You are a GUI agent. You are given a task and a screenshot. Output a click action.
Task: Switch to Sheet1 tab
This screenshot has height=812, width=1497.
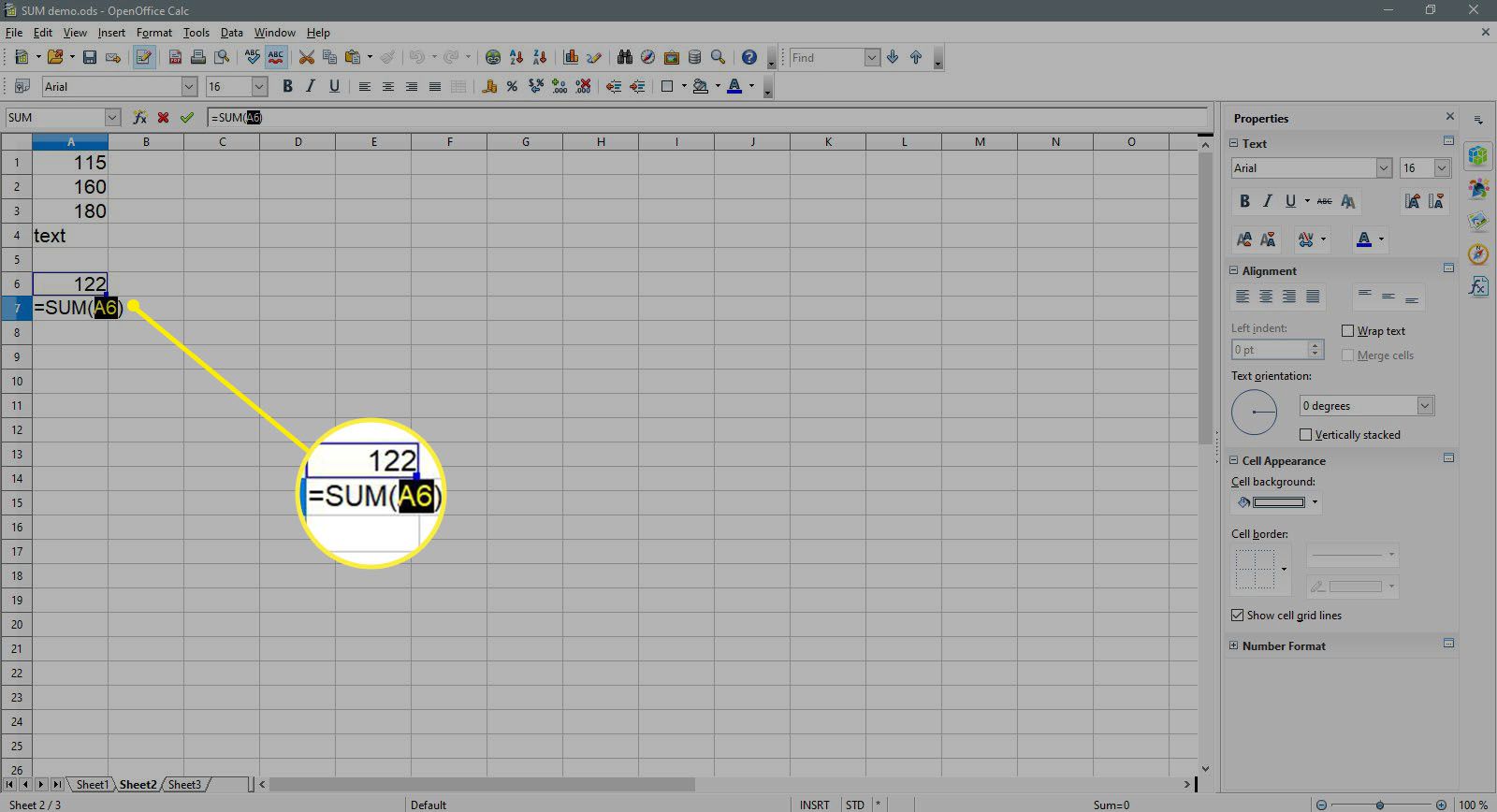92,785
